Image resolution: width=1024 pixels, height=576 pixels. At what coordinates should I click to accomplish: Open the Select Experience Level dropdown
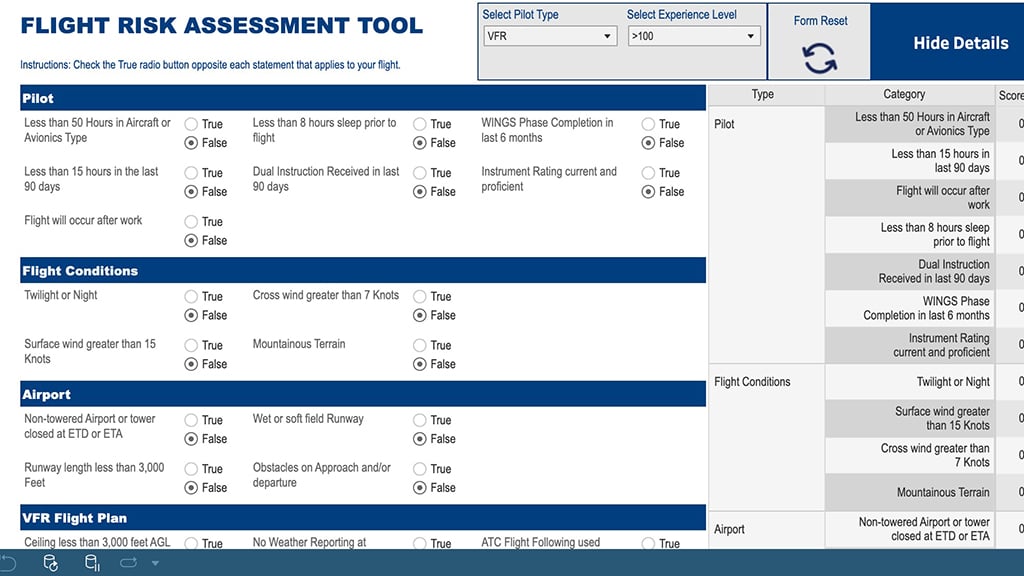coord(693,37)
